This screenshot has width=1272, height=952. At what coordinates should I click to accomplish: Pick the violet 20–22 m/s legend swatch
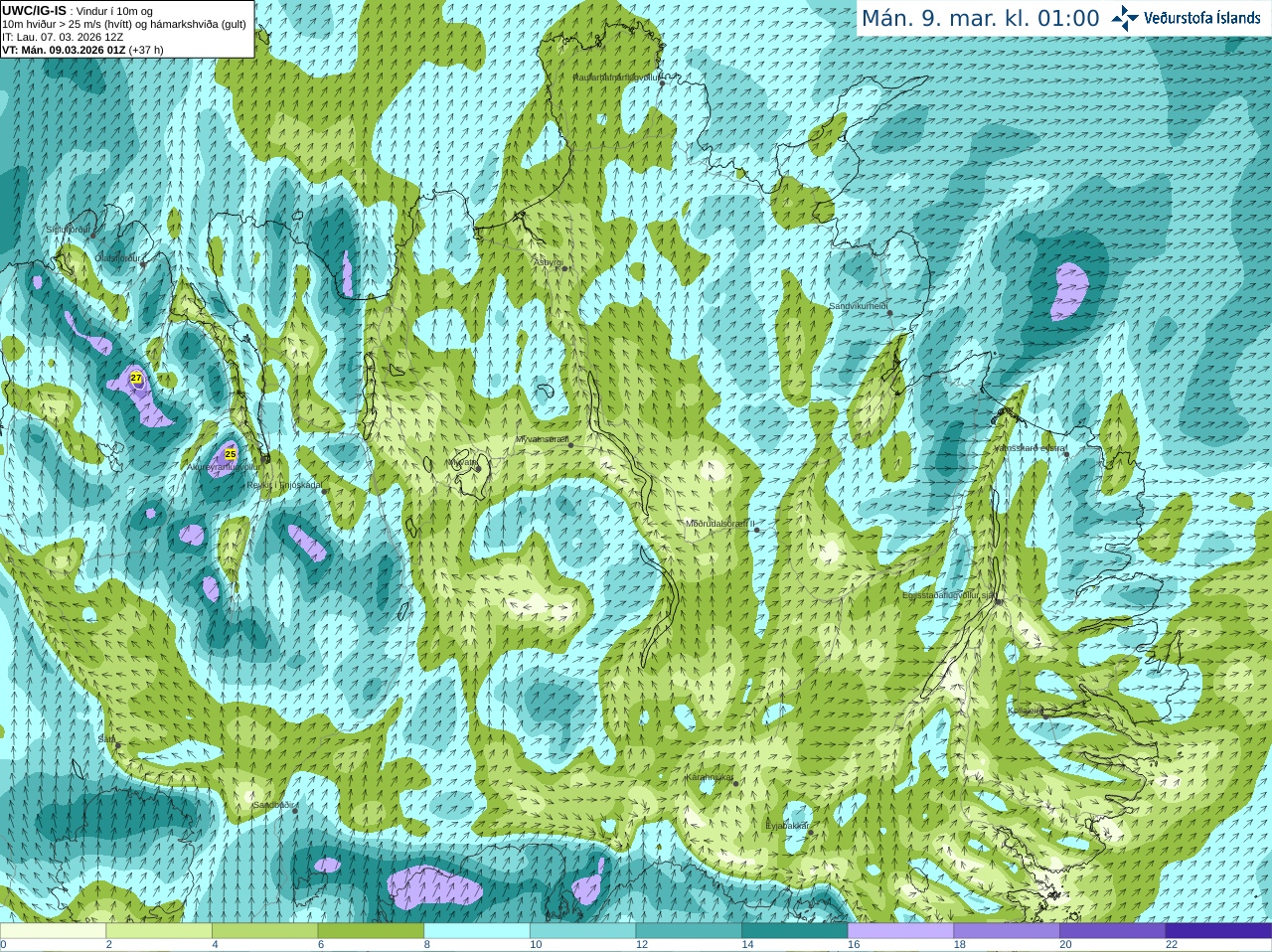[1113, 931]
